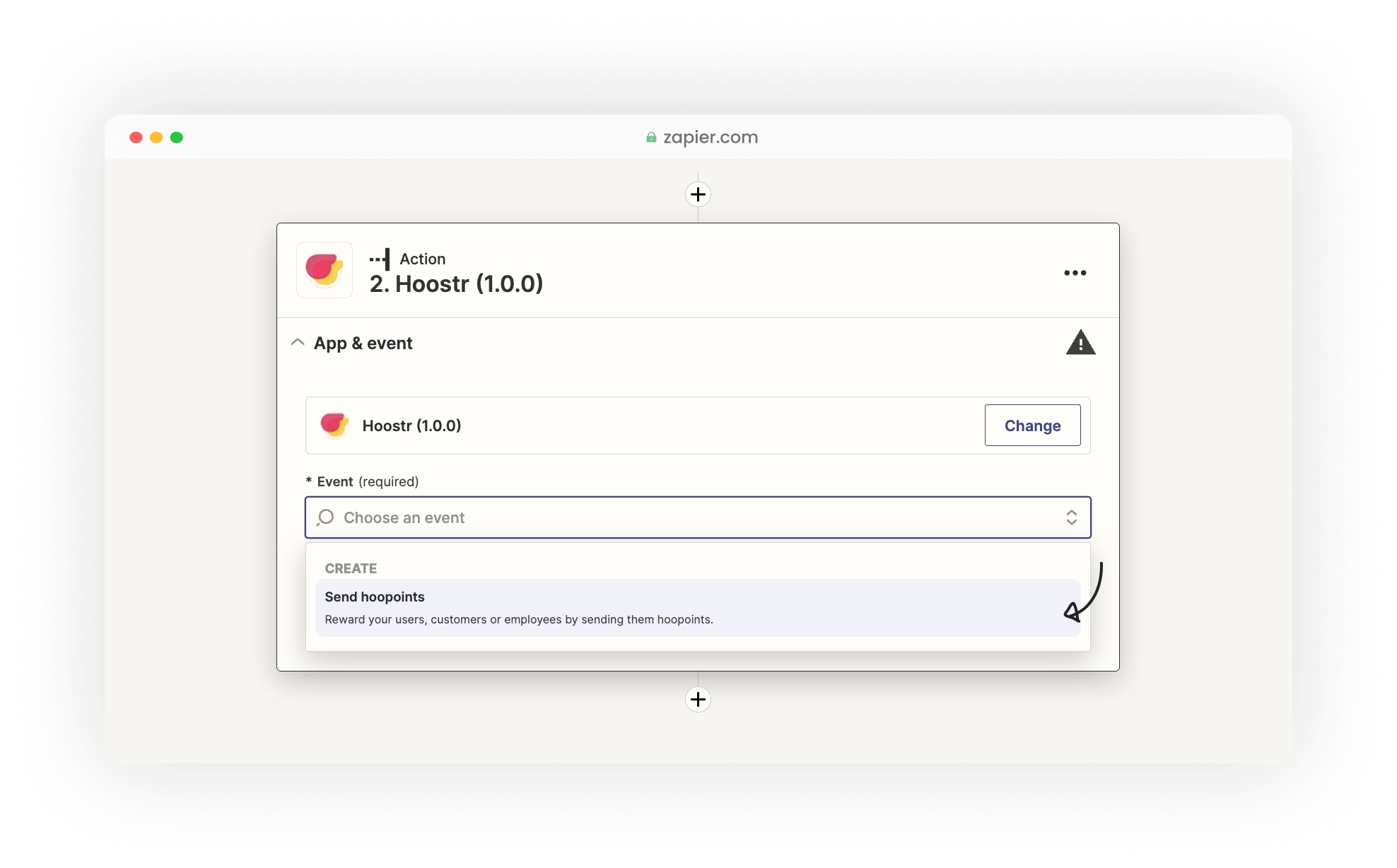
Task: Select the Send hoopoints event option
Action: click(698, 608)
